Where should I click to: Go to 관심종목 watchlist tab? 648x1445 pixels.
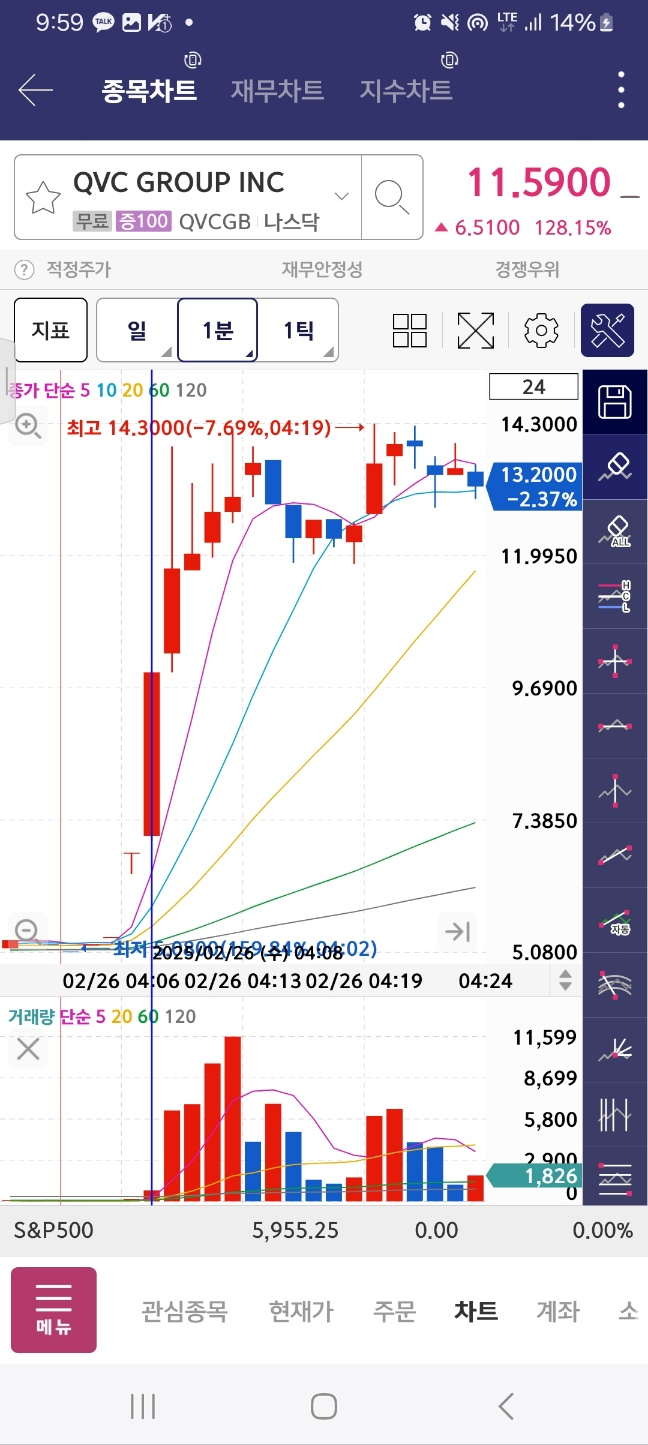184,1310
